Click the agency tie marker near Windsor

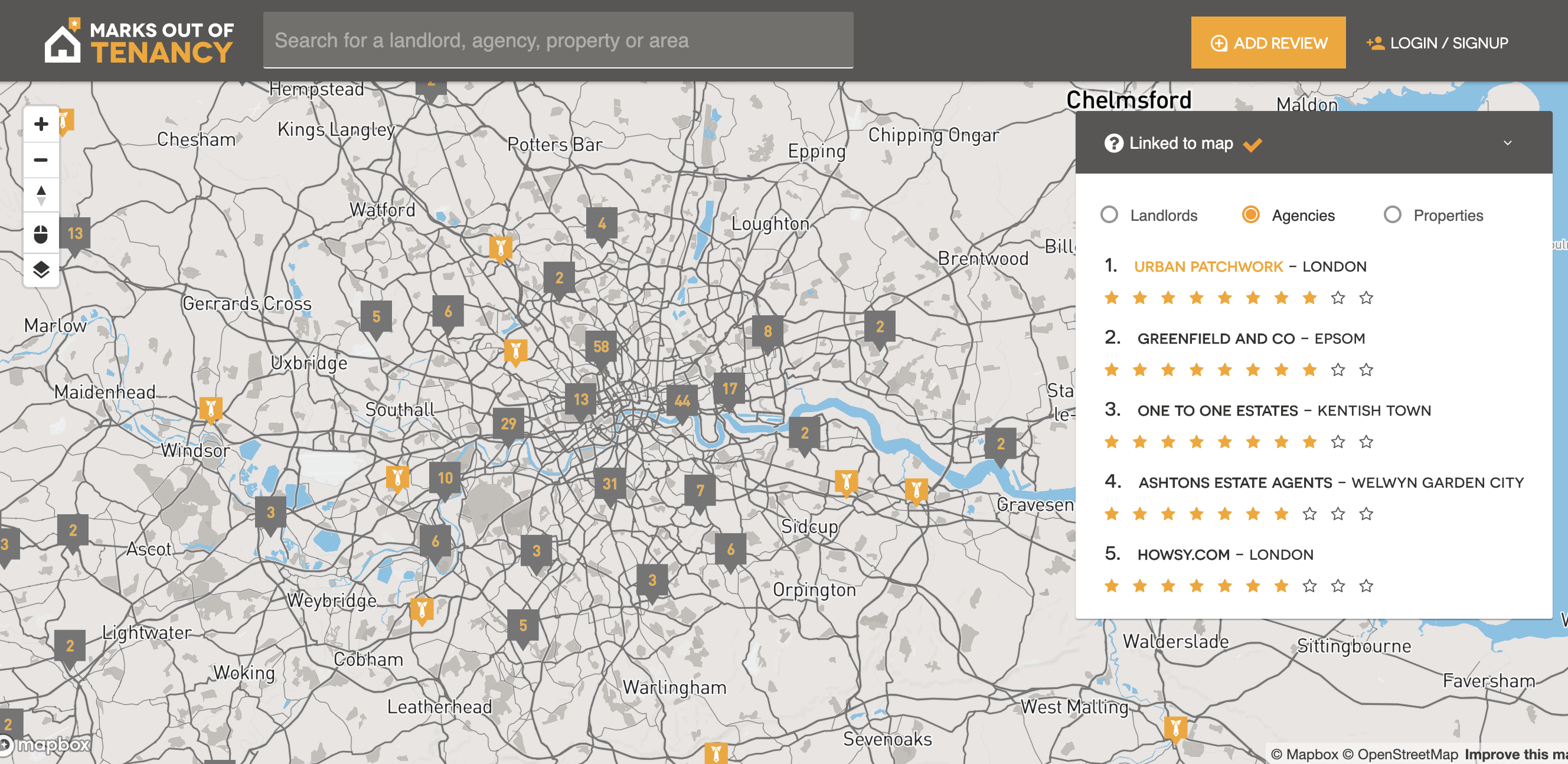point(211,408)
